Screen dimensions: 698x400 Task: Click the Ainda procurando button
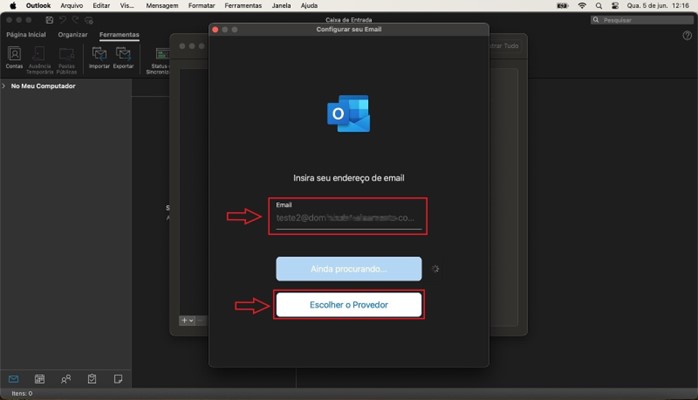tap(349, 269)
